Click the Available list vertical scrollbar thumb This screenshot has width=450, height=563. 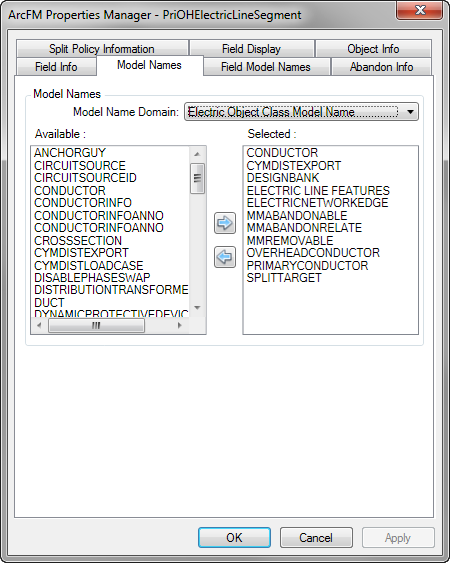(x=197, y=178)
